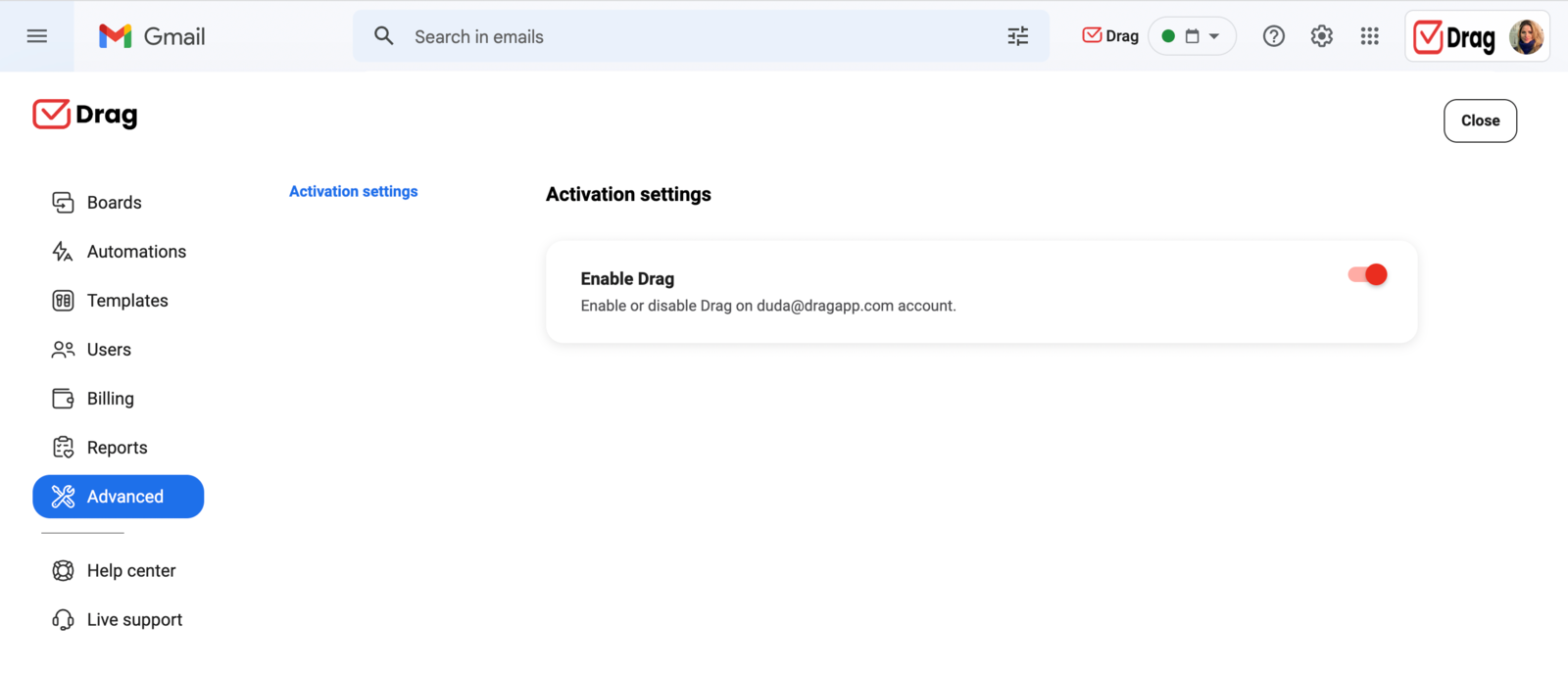Toggle the Enable Drag switch off
The height and width of the screenshot is (673, 1568).
pos(1368,275)
